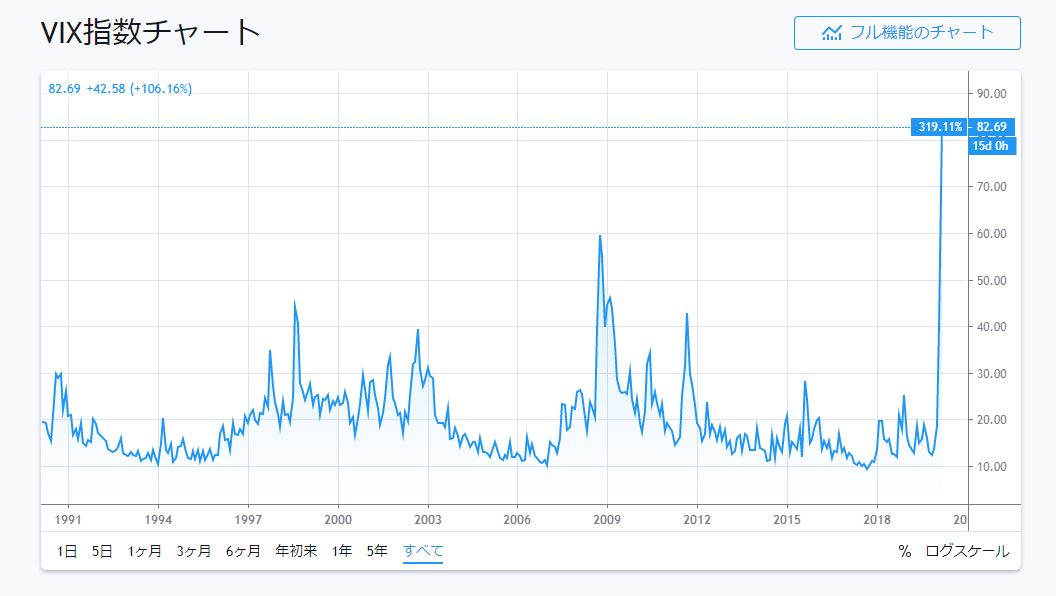Click the 2008-2009 peak on the chart line
This screenshot has height=596, width=1056.
coord(600,236)
